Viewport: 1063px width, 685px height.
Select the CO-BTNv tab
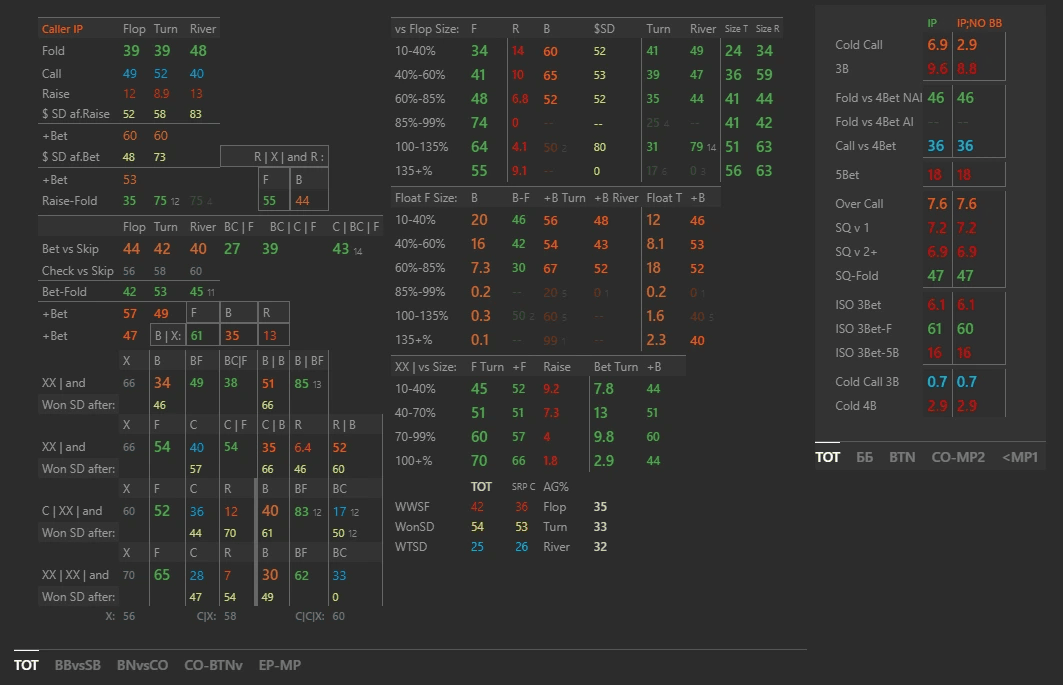213,665
